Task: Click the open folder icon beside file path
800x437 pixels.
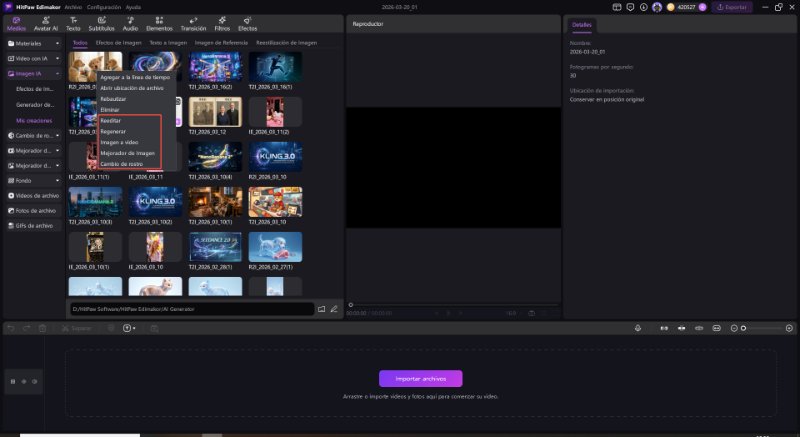Action: pos(322,309)
